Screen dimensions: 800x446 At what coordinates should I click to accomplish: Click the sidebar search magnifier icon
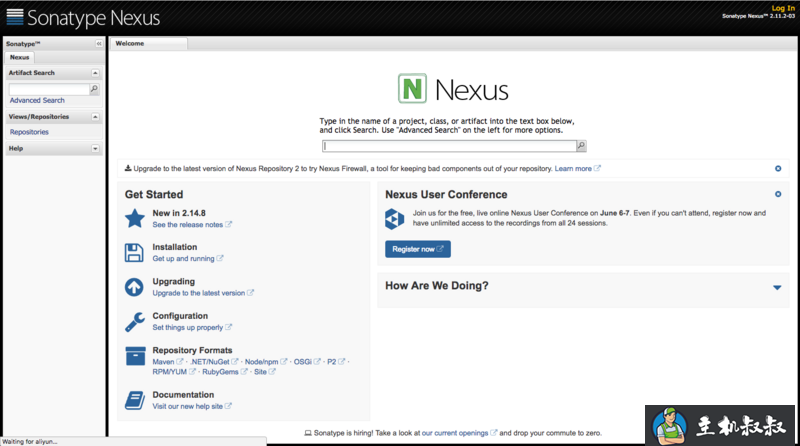coord(94,89)
